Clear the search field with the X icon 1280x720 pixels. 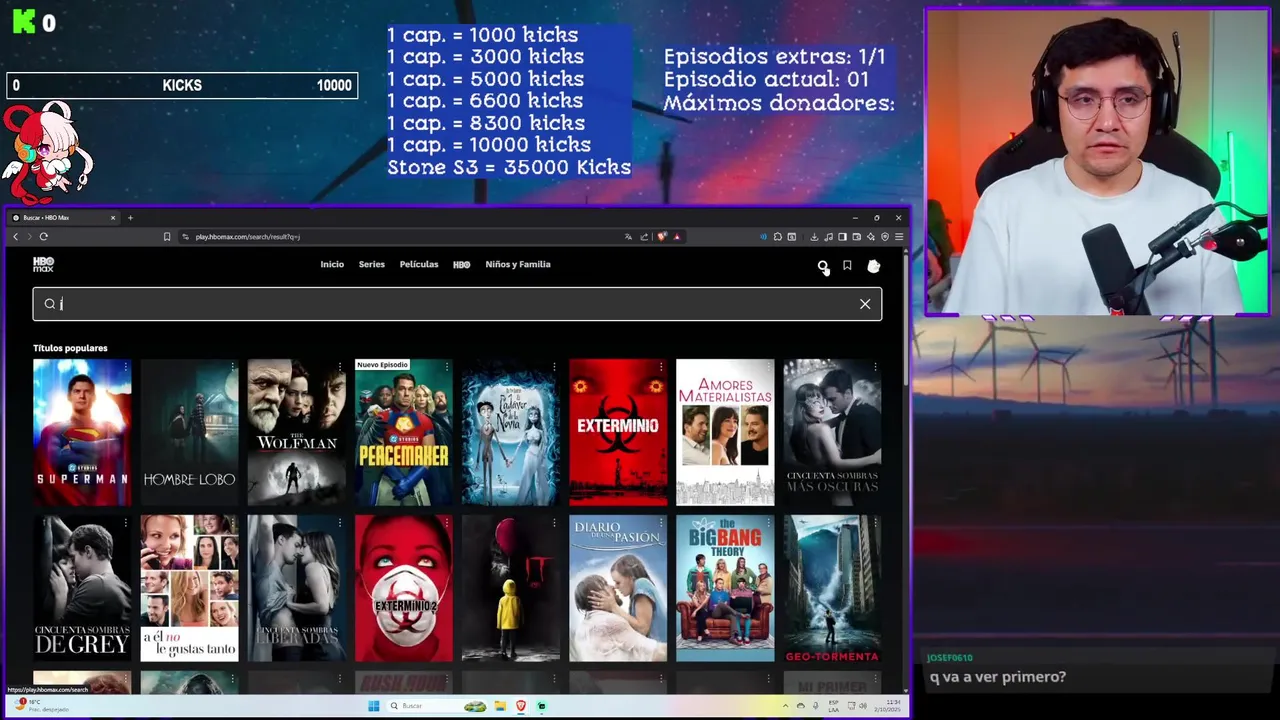click(865, 304)
